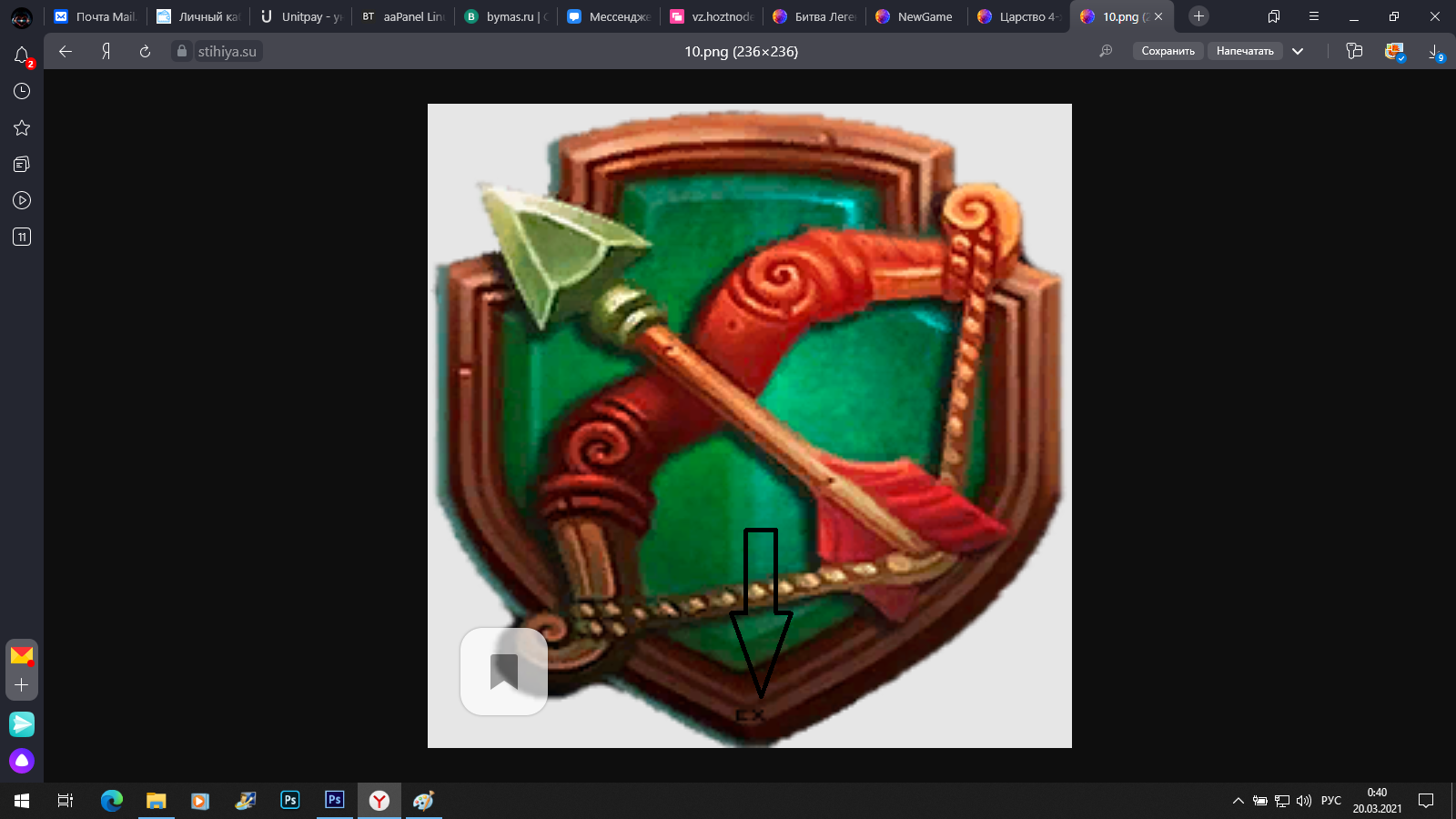Open the sidebar video player icon
Screen dimensions: 1456x819
(22, 200)
